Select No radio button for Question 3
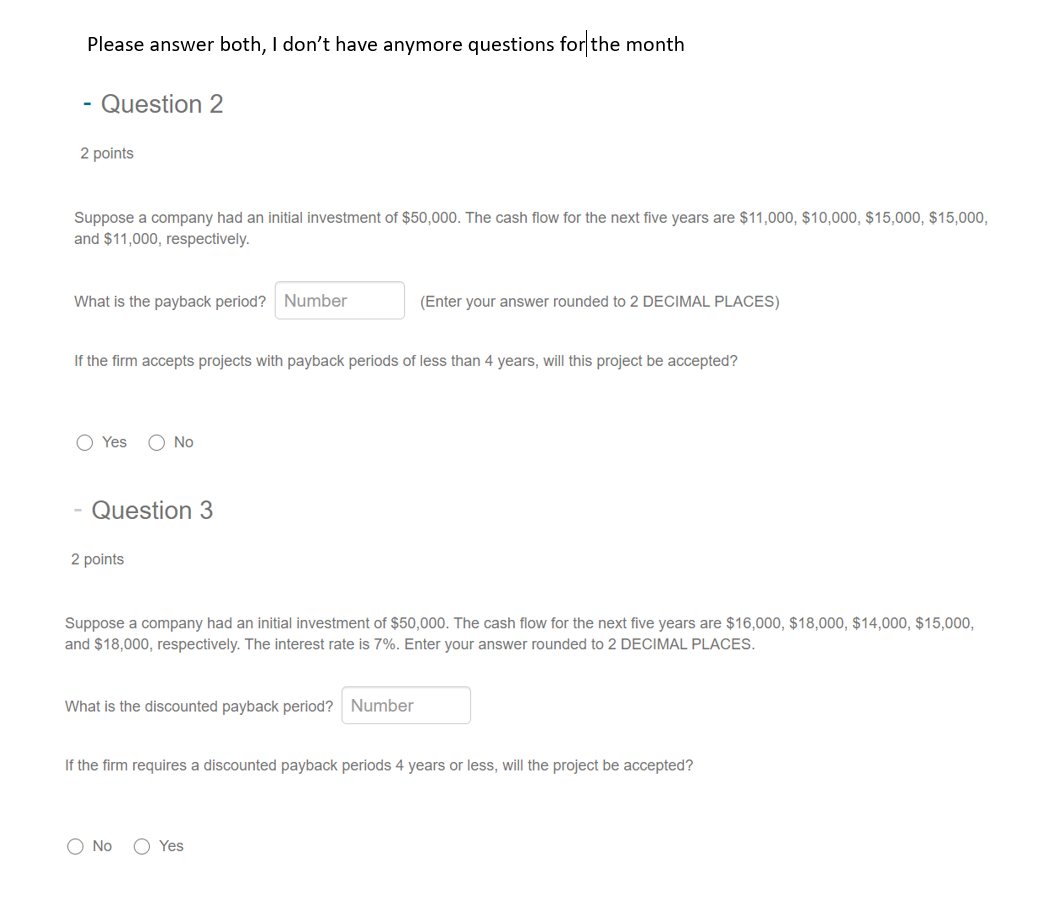This screenshot has width=1041, height=902. coord(76,846)
